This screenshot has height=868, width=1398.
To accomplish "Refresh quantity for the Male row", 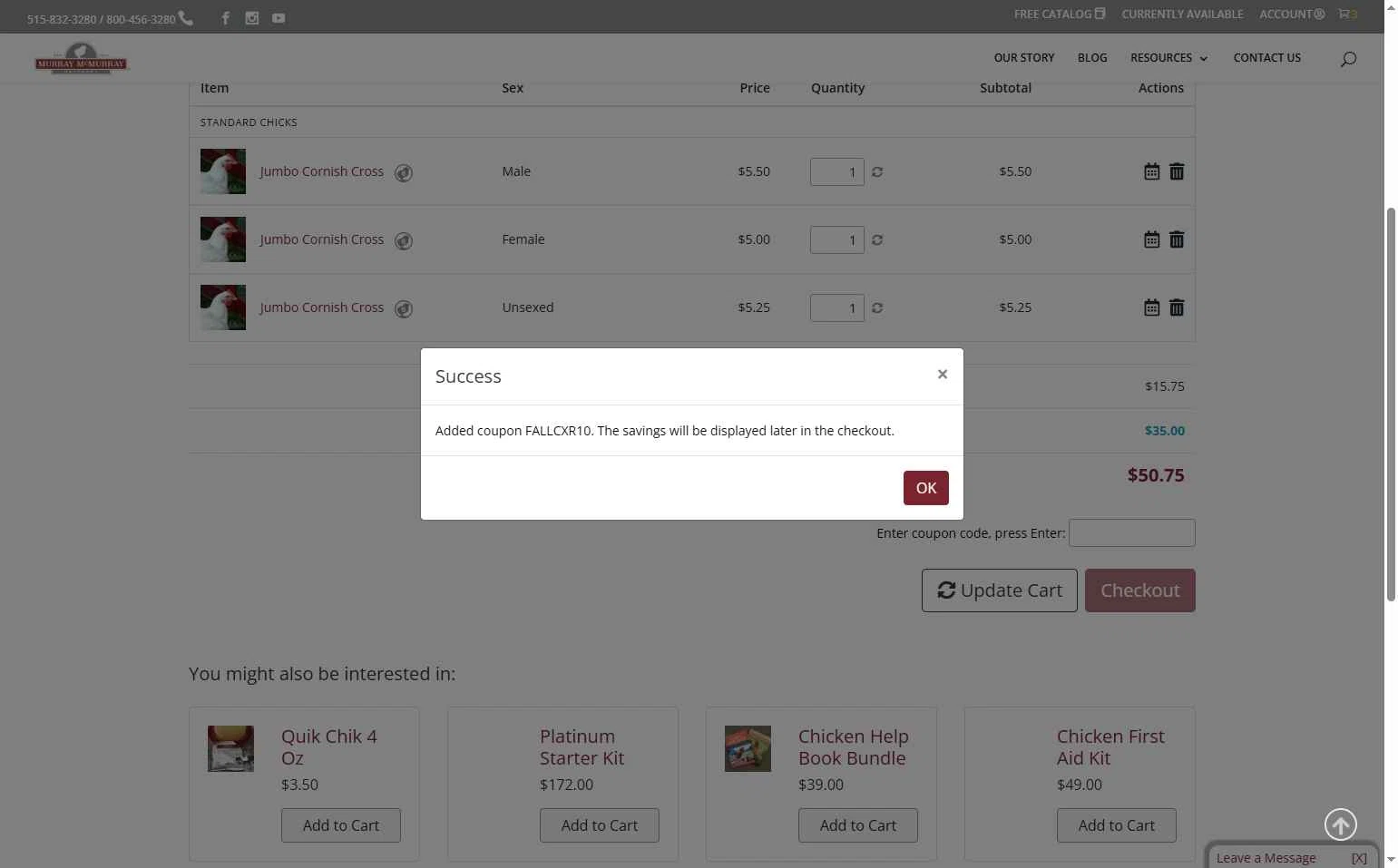I will point(877,171).
